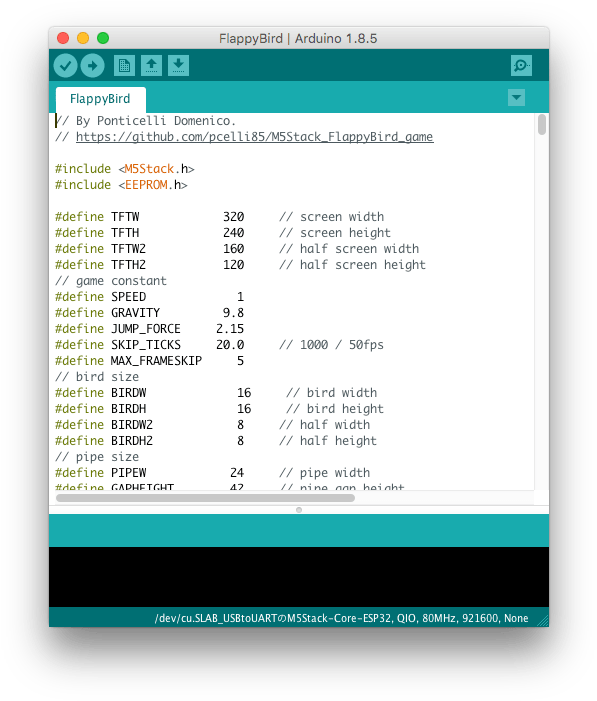This screenshot has height=701, width=597.
Task: Click the SPEED define name
Action: (x=128, y=297)
